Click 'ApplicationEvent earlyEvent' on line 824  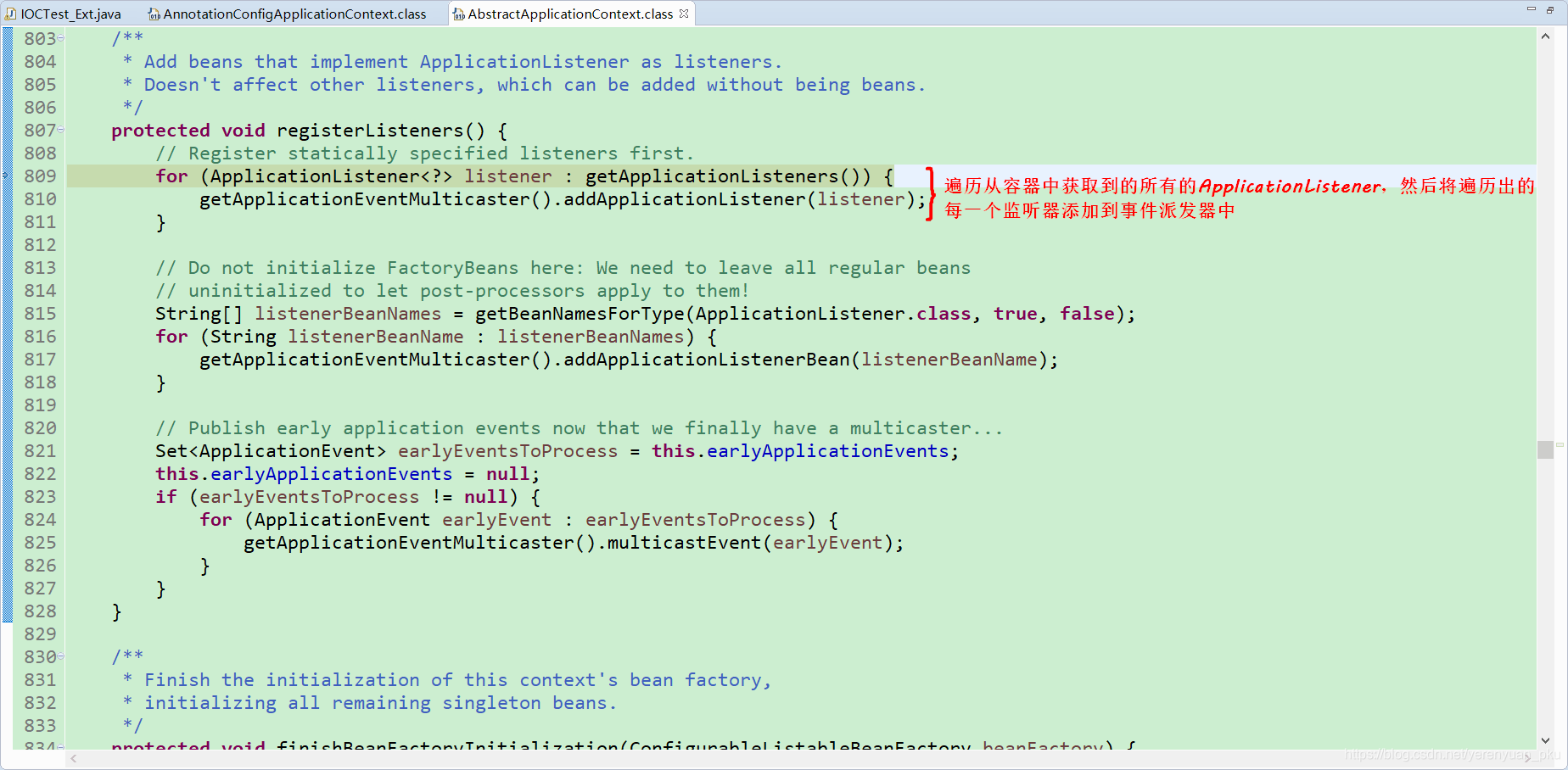[402, 520]
